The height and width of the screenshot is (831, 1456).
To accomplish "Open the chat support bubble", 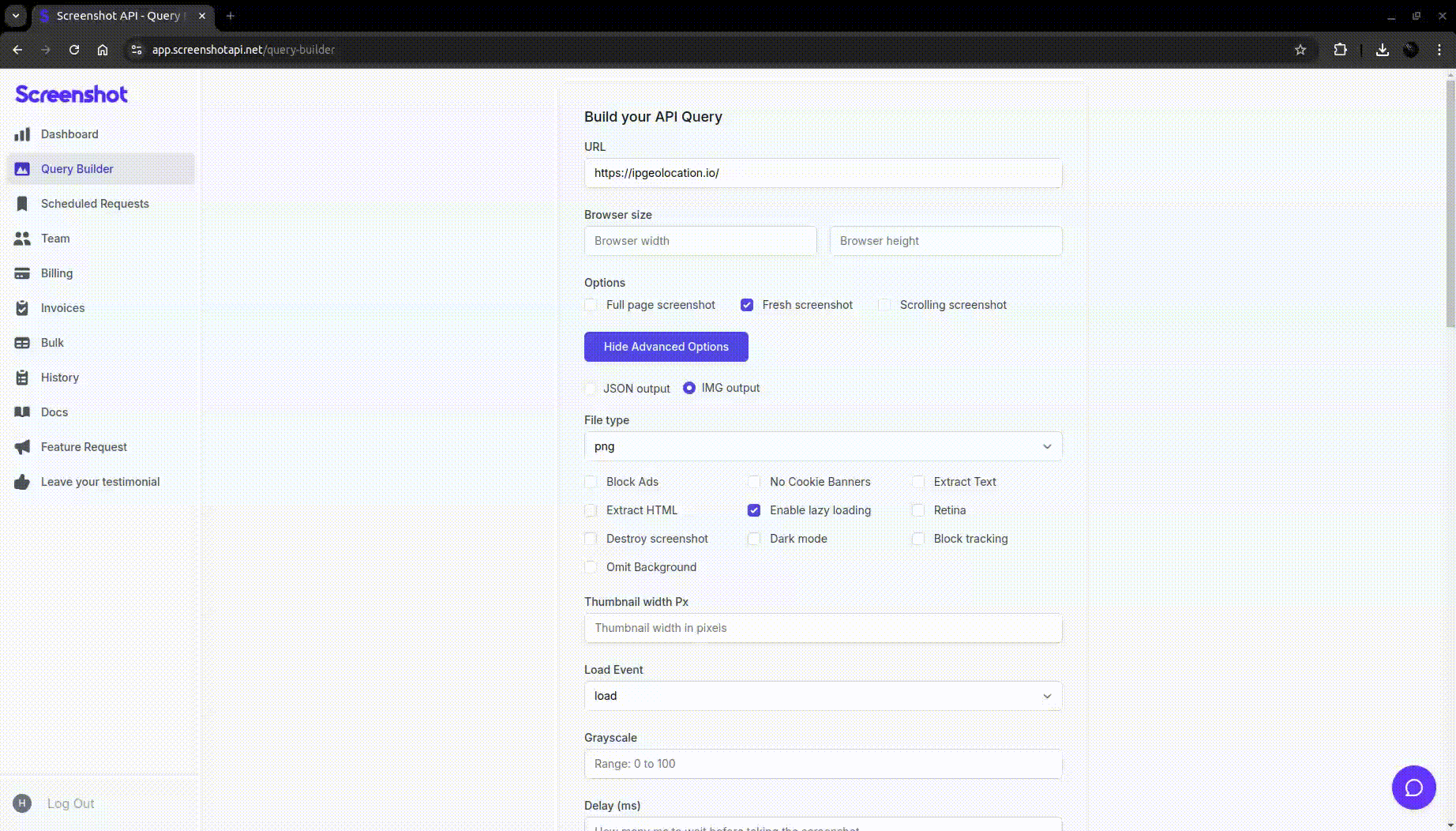I will tap(1413, 788).
